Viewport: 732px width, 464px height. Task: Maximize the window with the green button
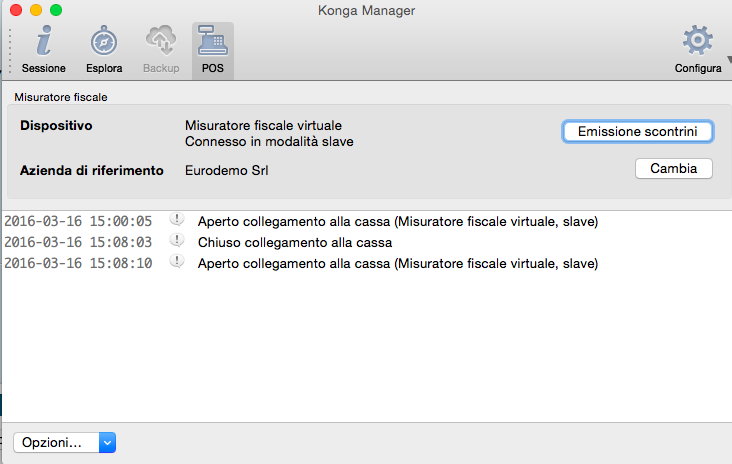coord(55,10)
